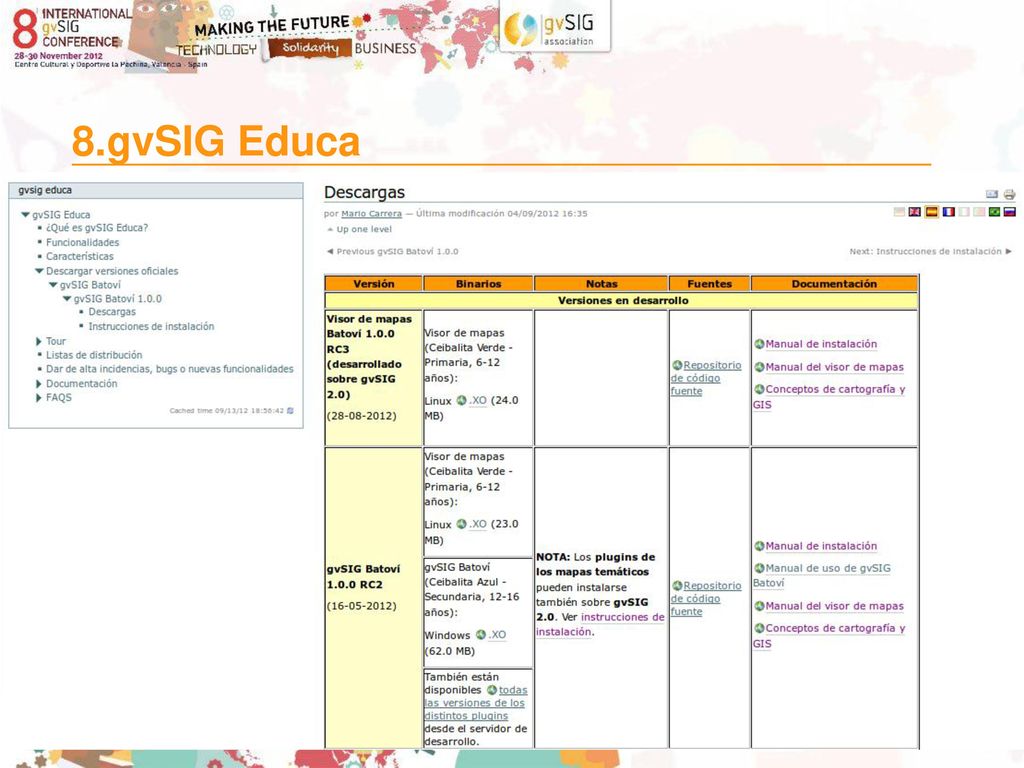Screen dimensions: 1024x768
Task: Download the Linux .XO 24.0 MB file
Action: [x=477, y=400]
